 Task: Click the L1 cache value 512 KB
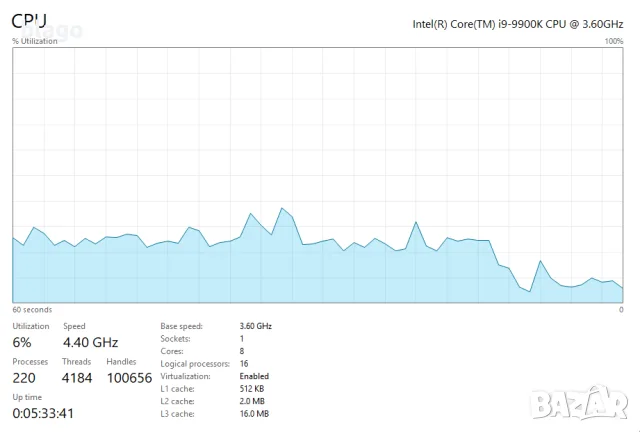point(251,389)
